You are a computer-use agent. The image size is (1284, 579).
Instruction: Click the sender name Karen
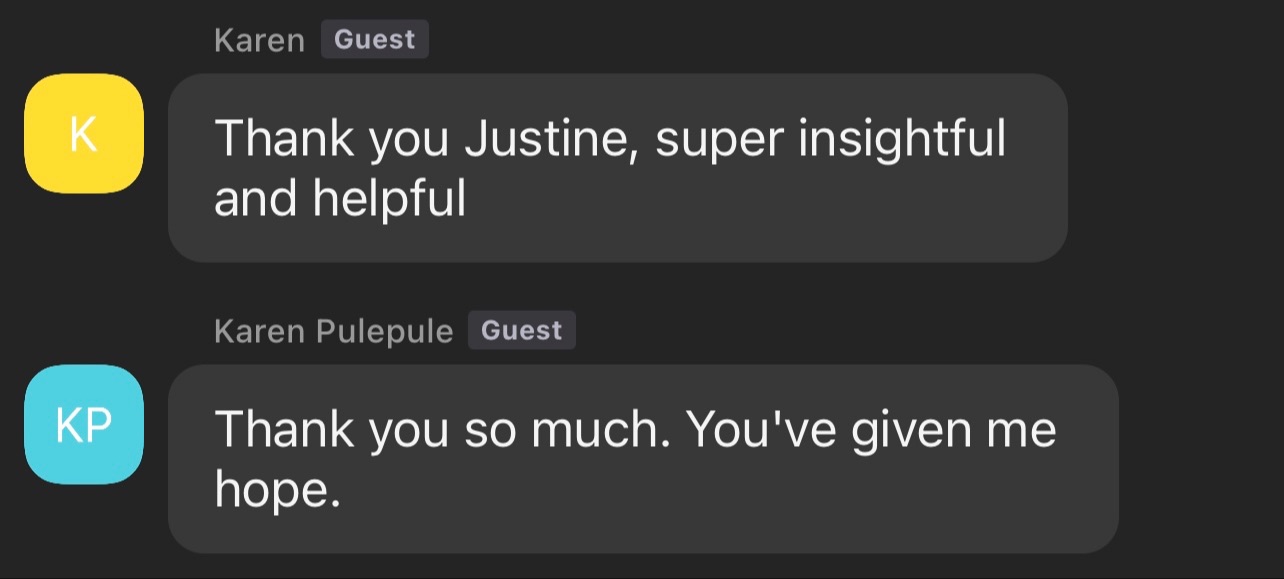[x=259, y=41]
